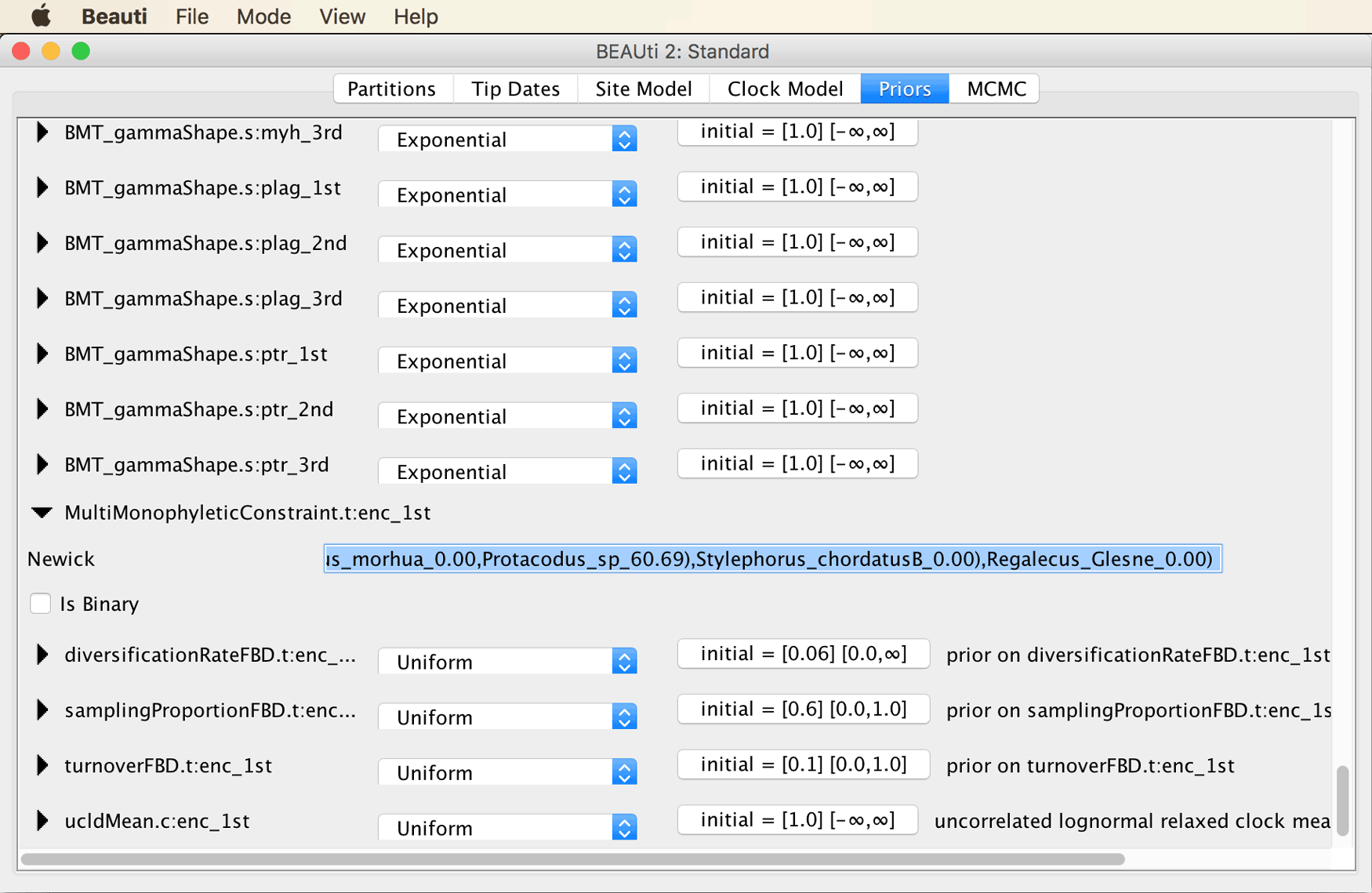Click initial value button for ptr_3rd gammaShape
The image size is (1372, 893).
click(x=797, y=463)
